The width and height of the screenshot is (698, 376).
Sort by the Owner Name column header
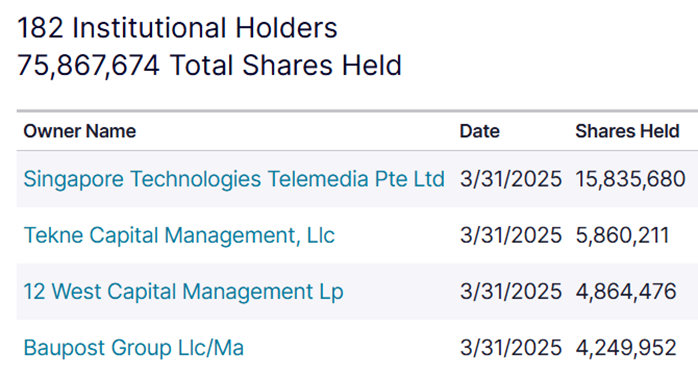80,131
